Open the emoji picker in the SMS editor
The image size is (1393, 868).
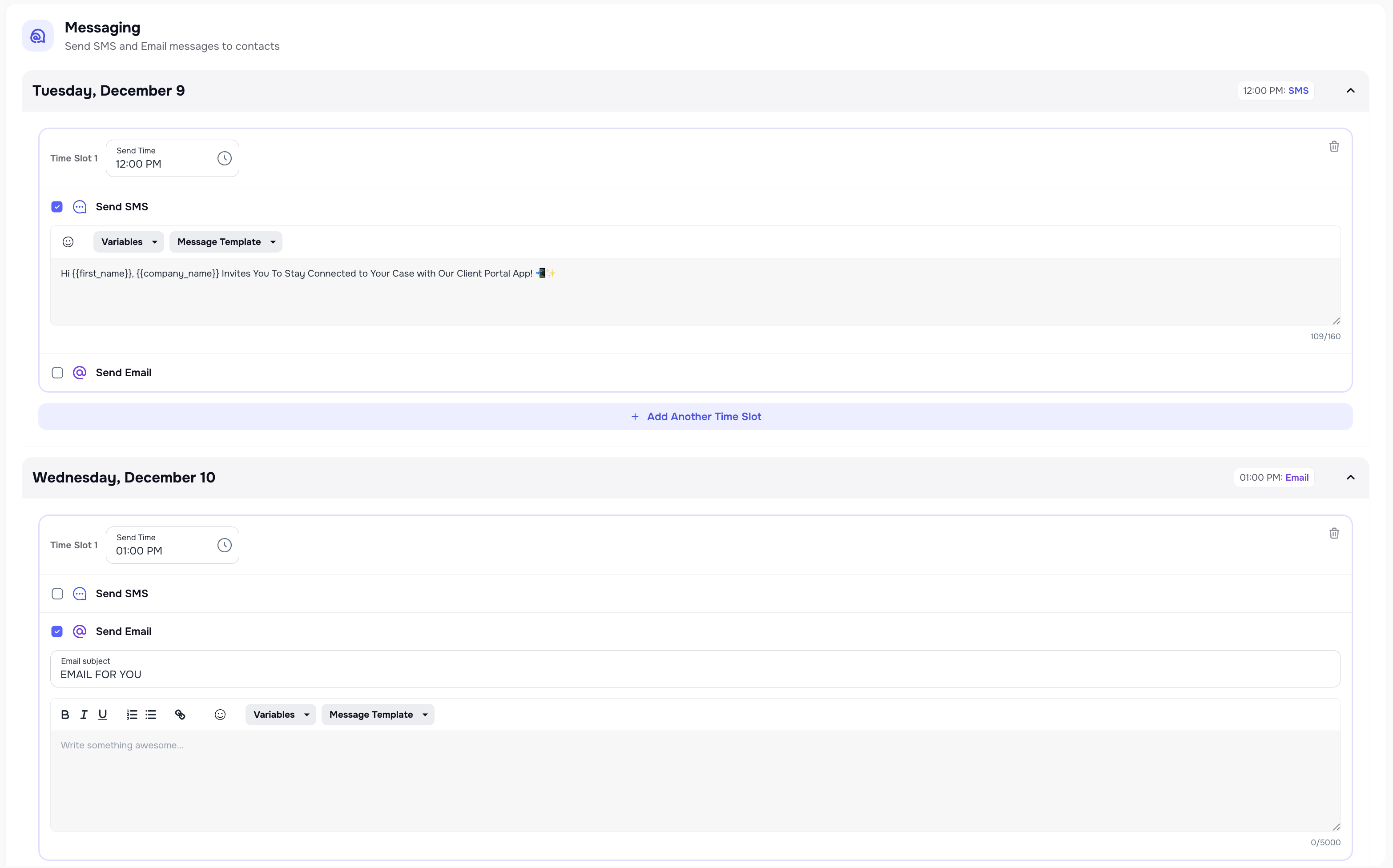68,242
